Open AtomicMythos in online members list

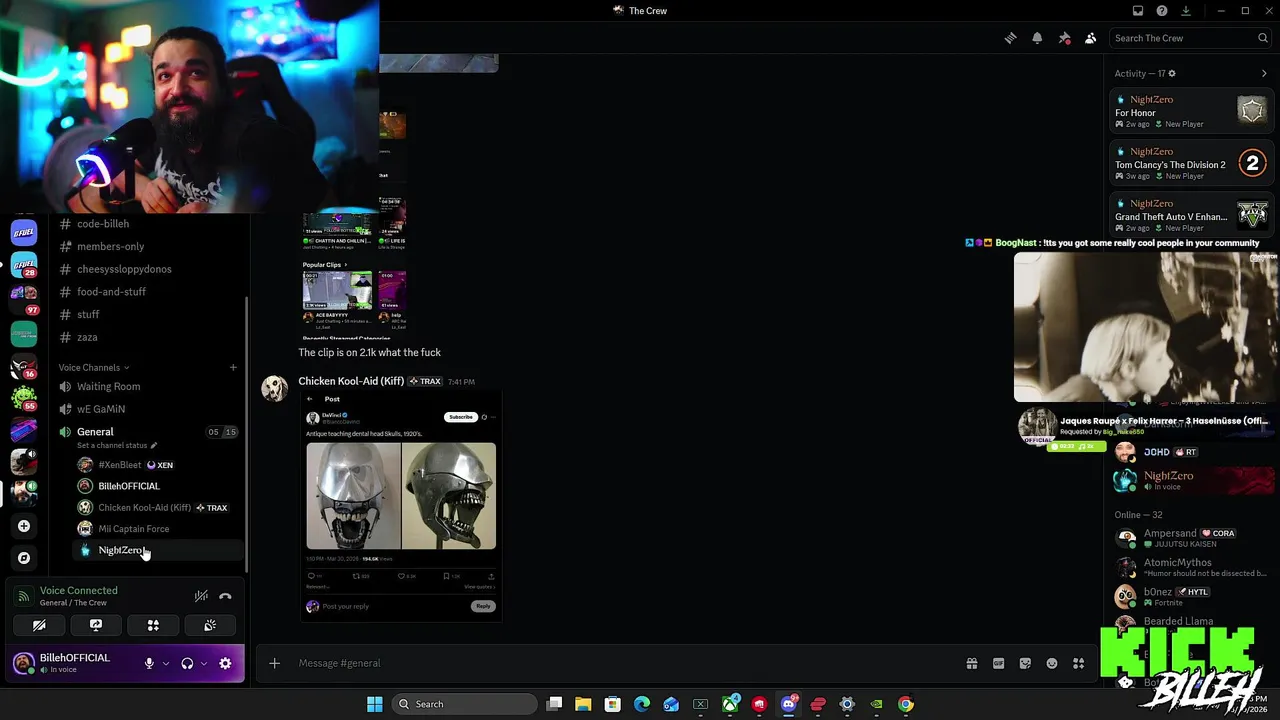tap(1192, 567)
